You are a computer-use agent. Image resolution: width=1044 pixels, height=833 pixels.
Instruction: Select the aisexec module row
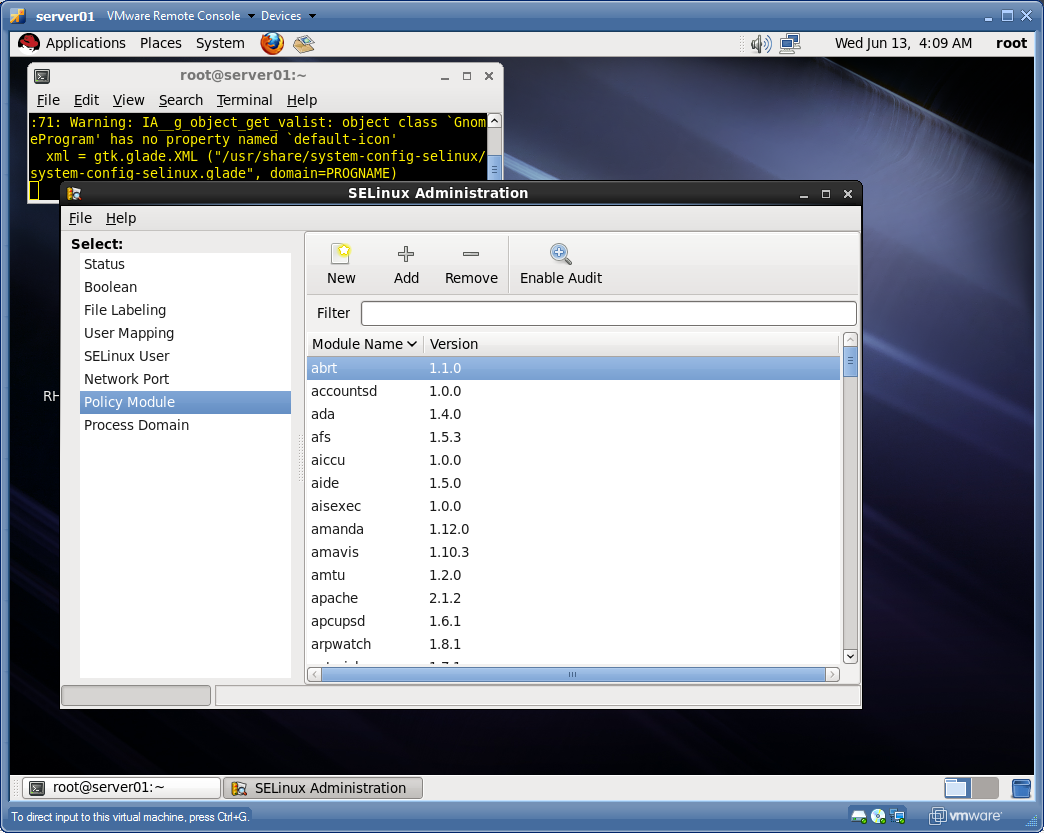tap(573, 506)
